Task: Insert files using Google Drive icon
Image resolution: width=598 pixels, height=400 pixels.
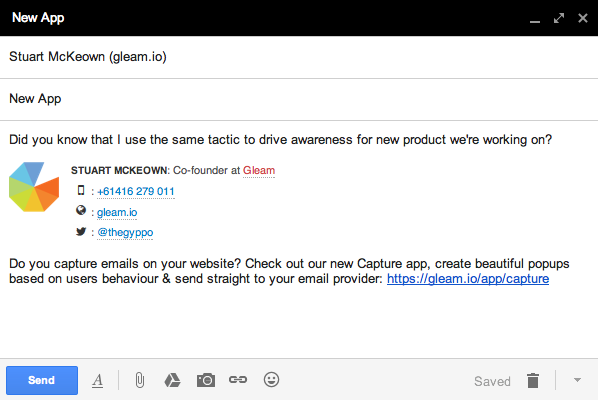Action: tap(172, 380)
